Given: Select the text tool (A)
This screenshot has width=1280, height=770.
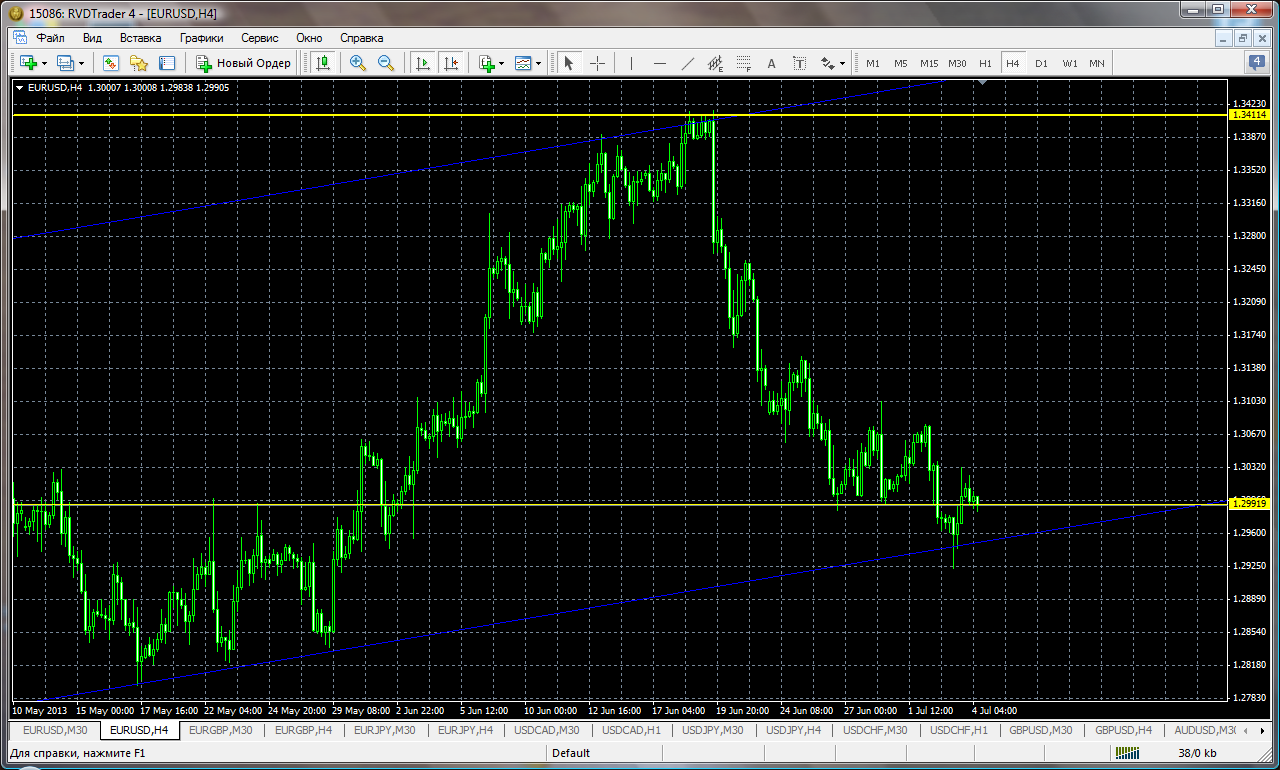Looking at the screenshot, I should (771, 63).
